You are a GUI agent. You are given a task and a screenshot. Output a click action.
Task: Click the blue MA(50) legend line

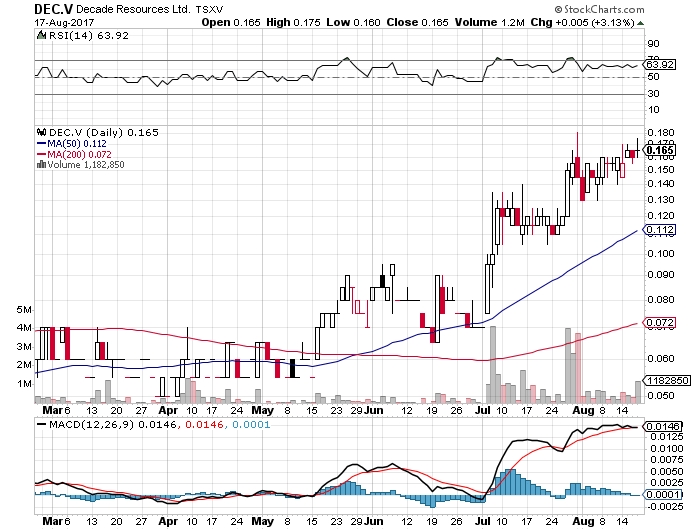(x=42, y=144)
